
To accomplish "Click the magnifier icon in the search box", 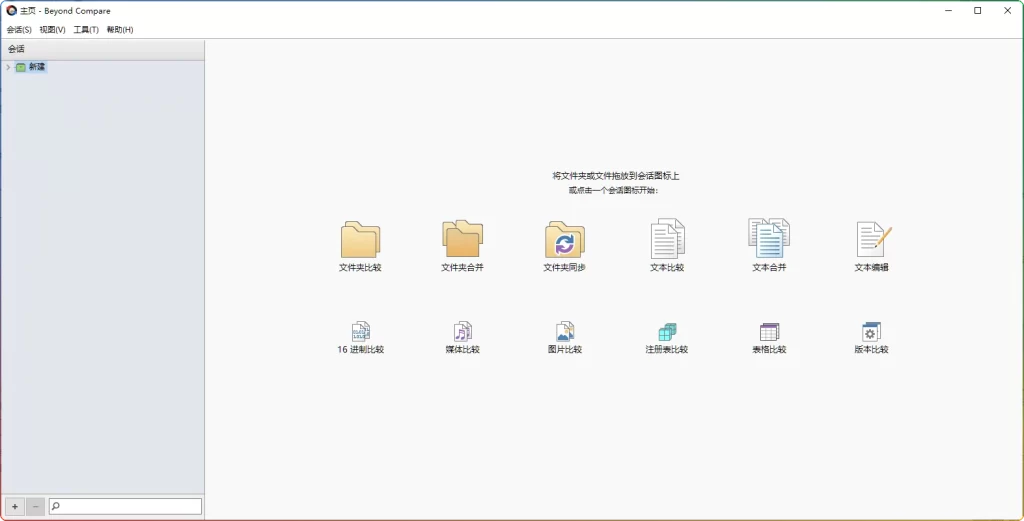I will 56,506.
